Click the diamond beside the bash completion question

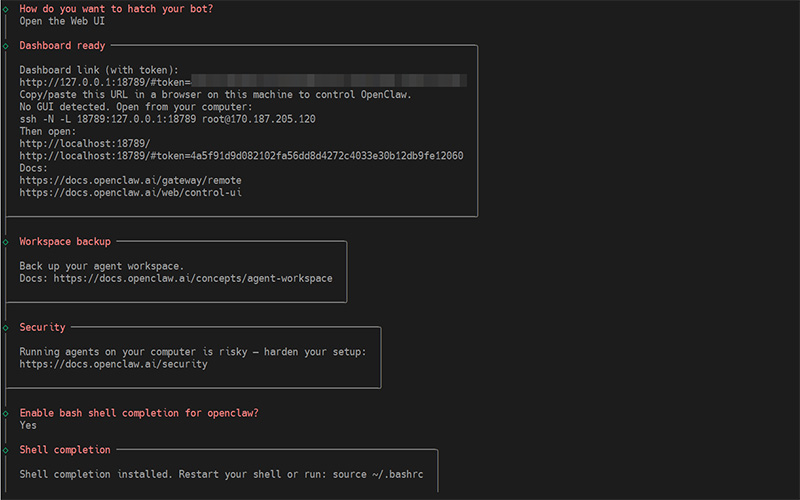(x=6, y=412)
